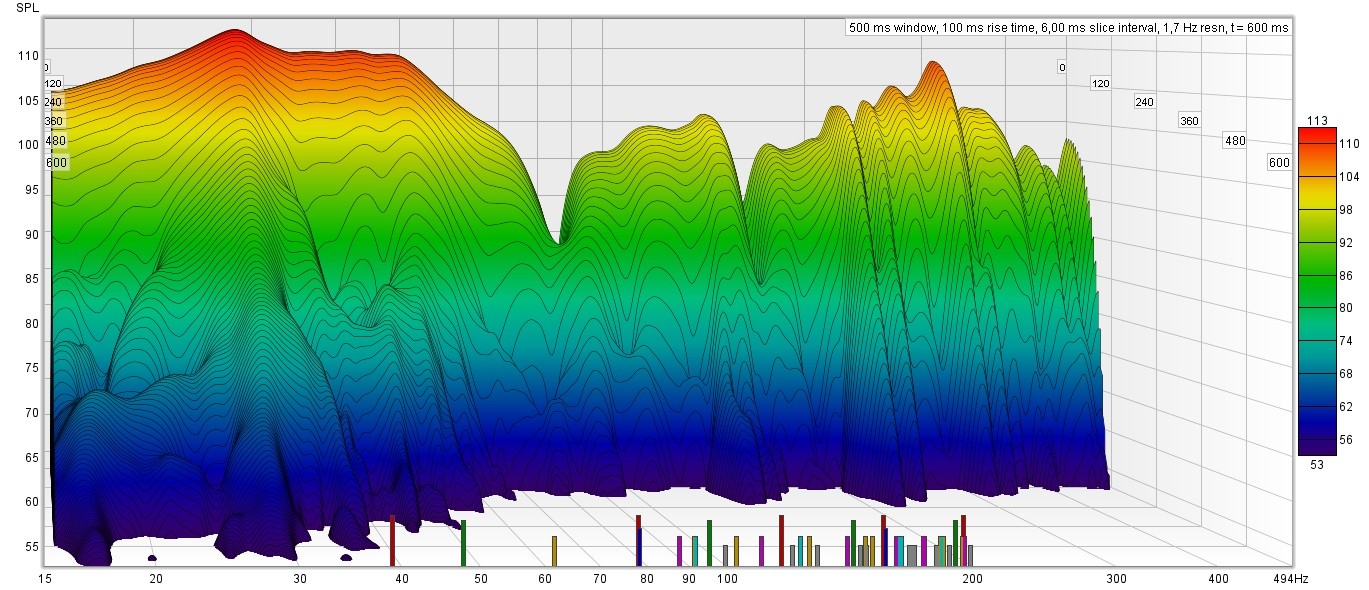Pick the 360 time label on the right axis
1369x590 pixels.
tap(1190, 121)
